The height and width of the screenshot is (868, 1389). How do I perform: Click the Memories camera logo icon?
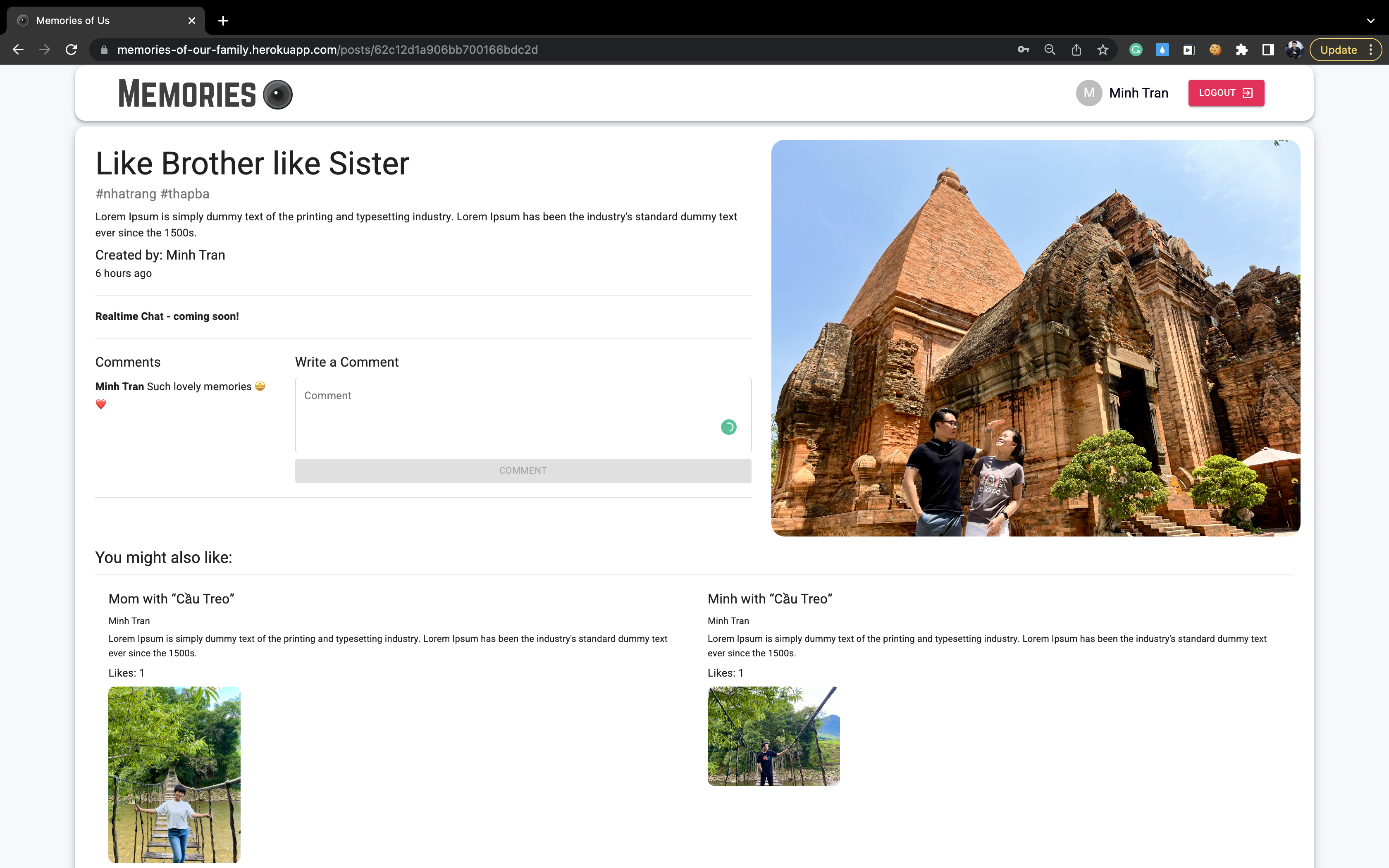tap(278, 94)
